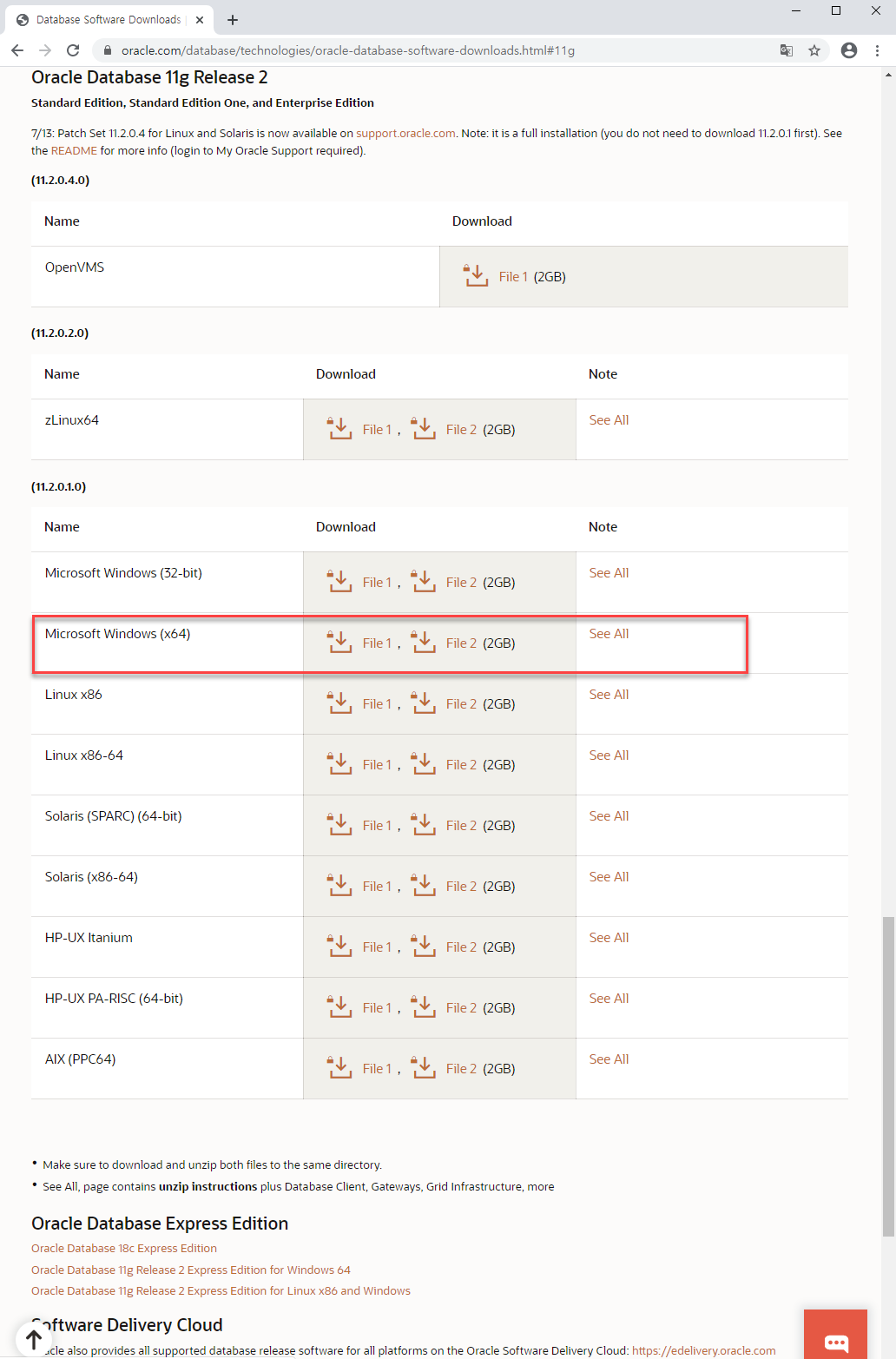Click HP-UX PA-RISC File 1 text link

click(377, 1008)
